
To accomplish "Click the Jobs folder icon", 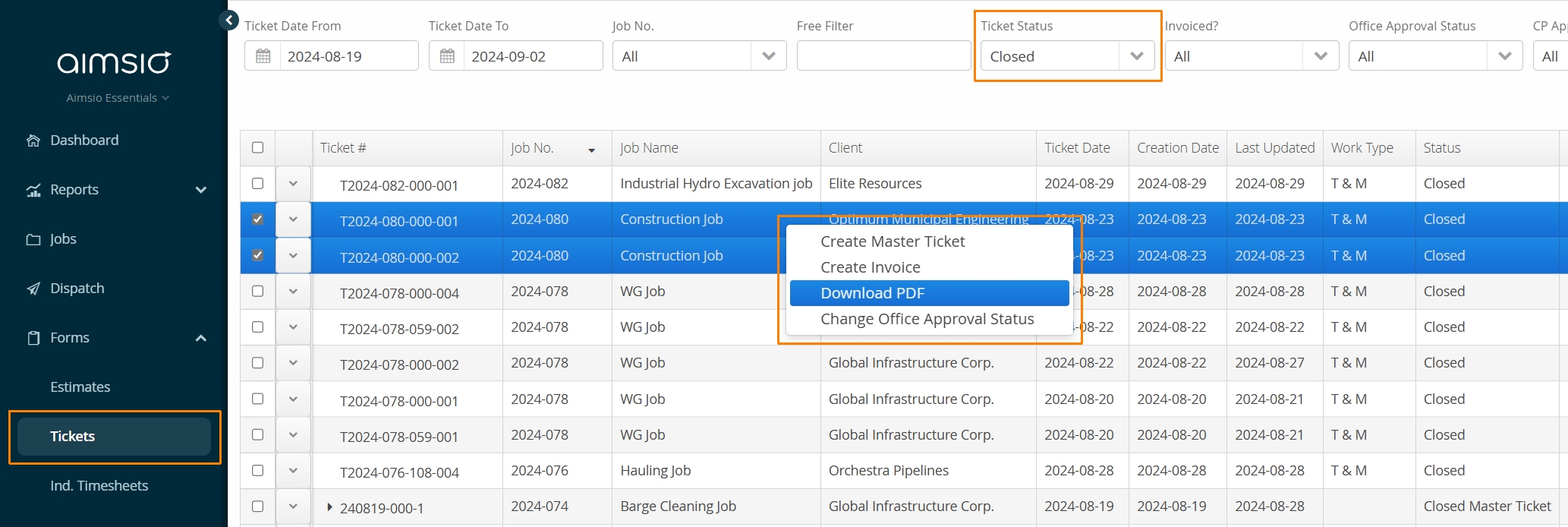I will coord(33,239).
